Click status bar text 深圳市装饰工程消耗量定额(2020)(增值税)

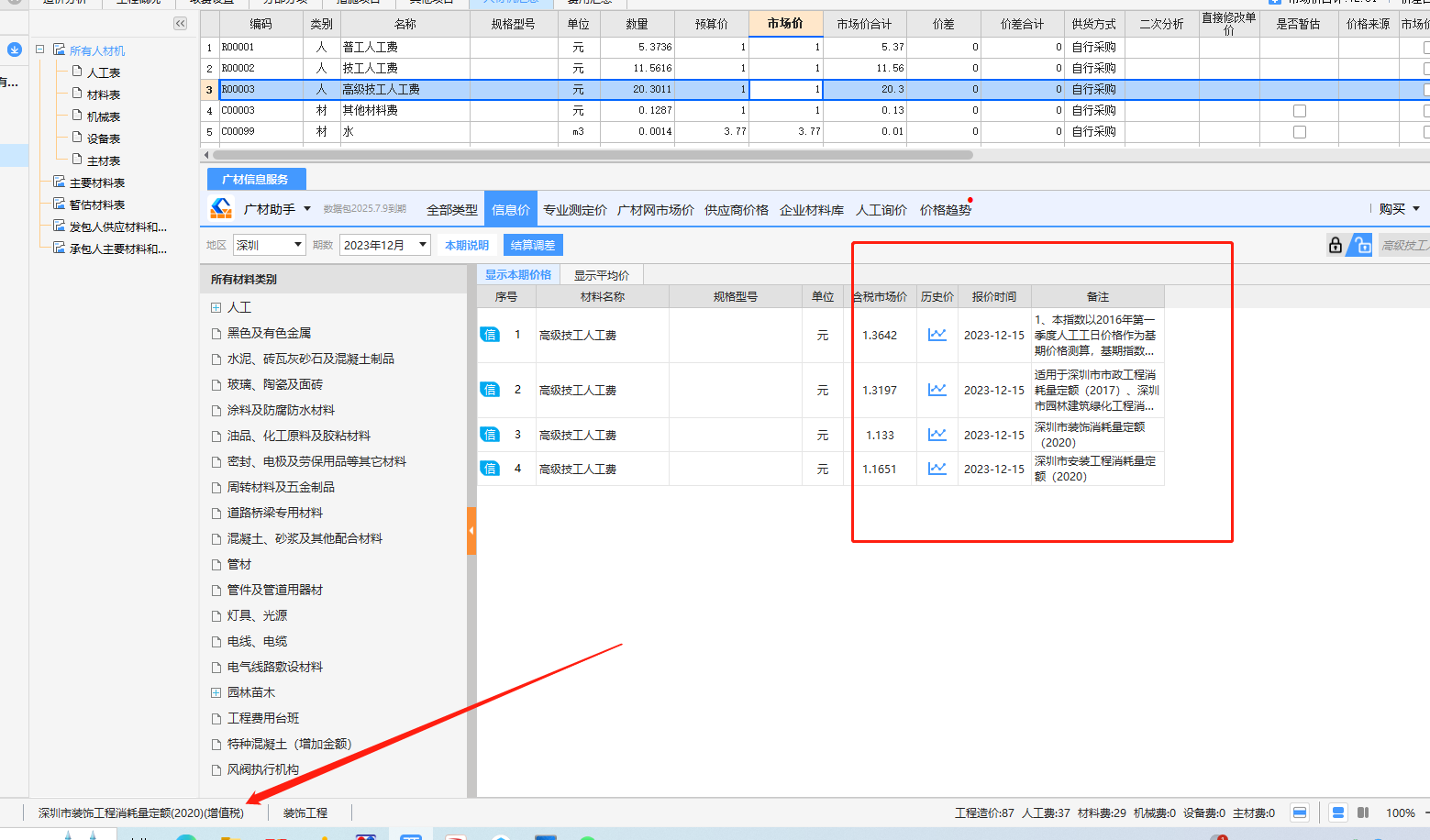[141, 812]
